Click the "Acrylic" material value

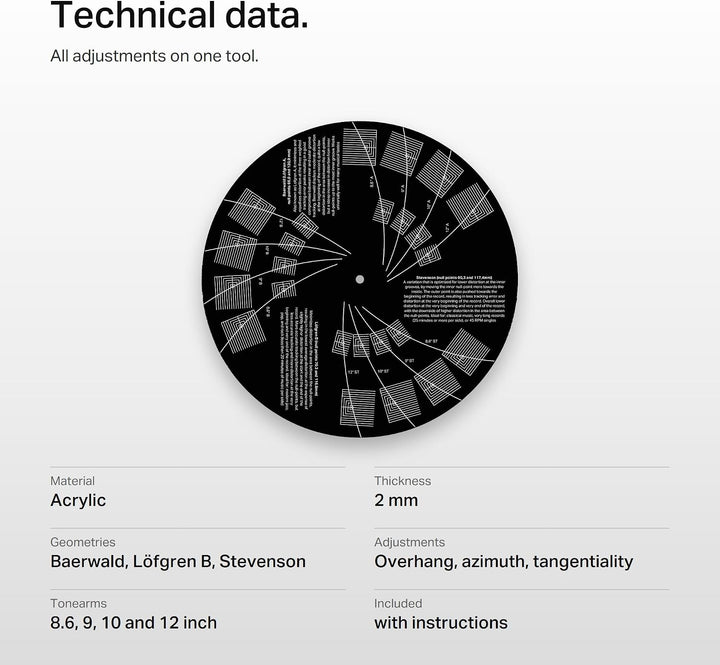78,500
